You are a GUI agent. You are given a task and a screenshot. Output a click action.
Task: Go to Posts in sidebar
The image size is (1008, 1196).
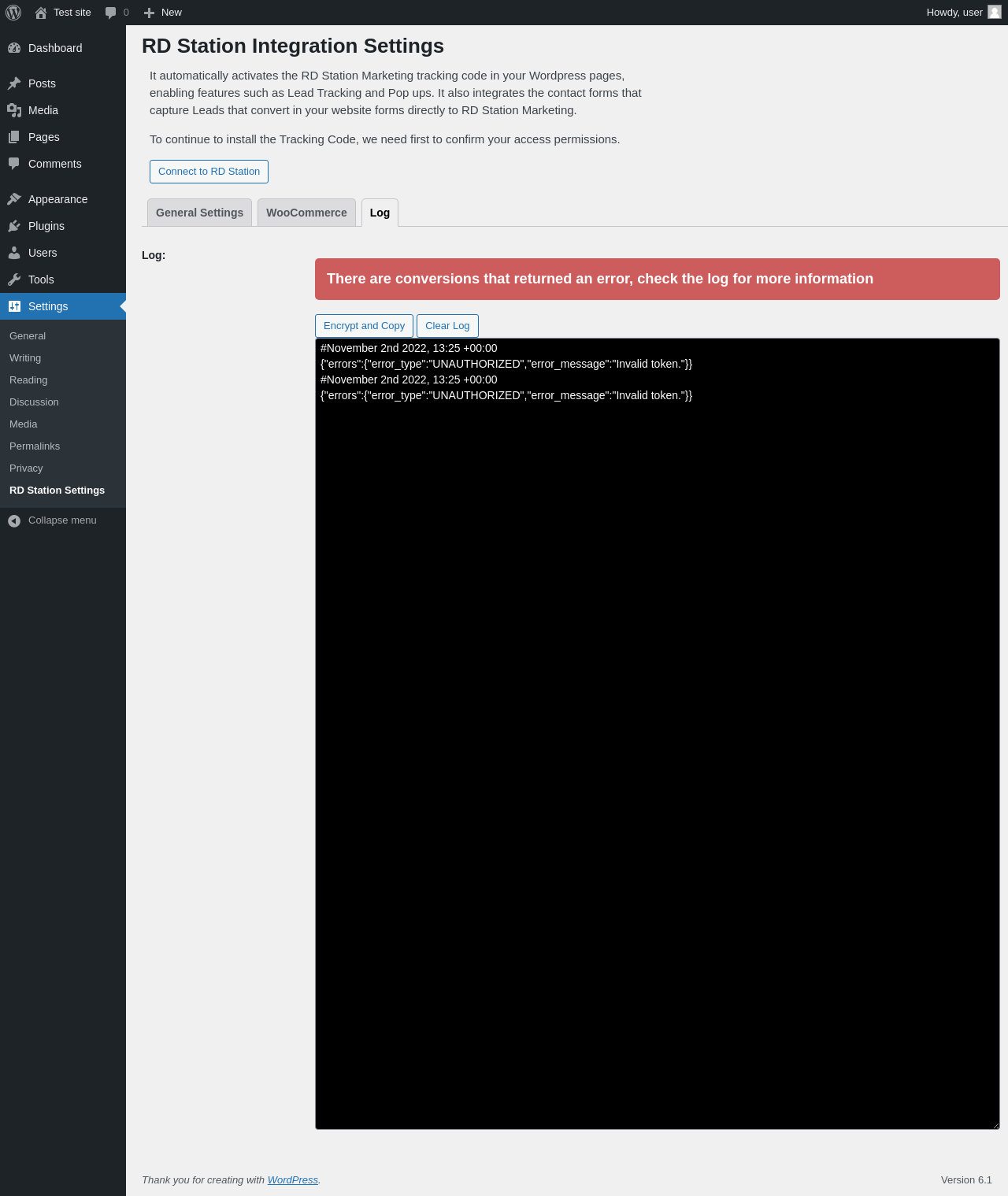pos(63,83)
